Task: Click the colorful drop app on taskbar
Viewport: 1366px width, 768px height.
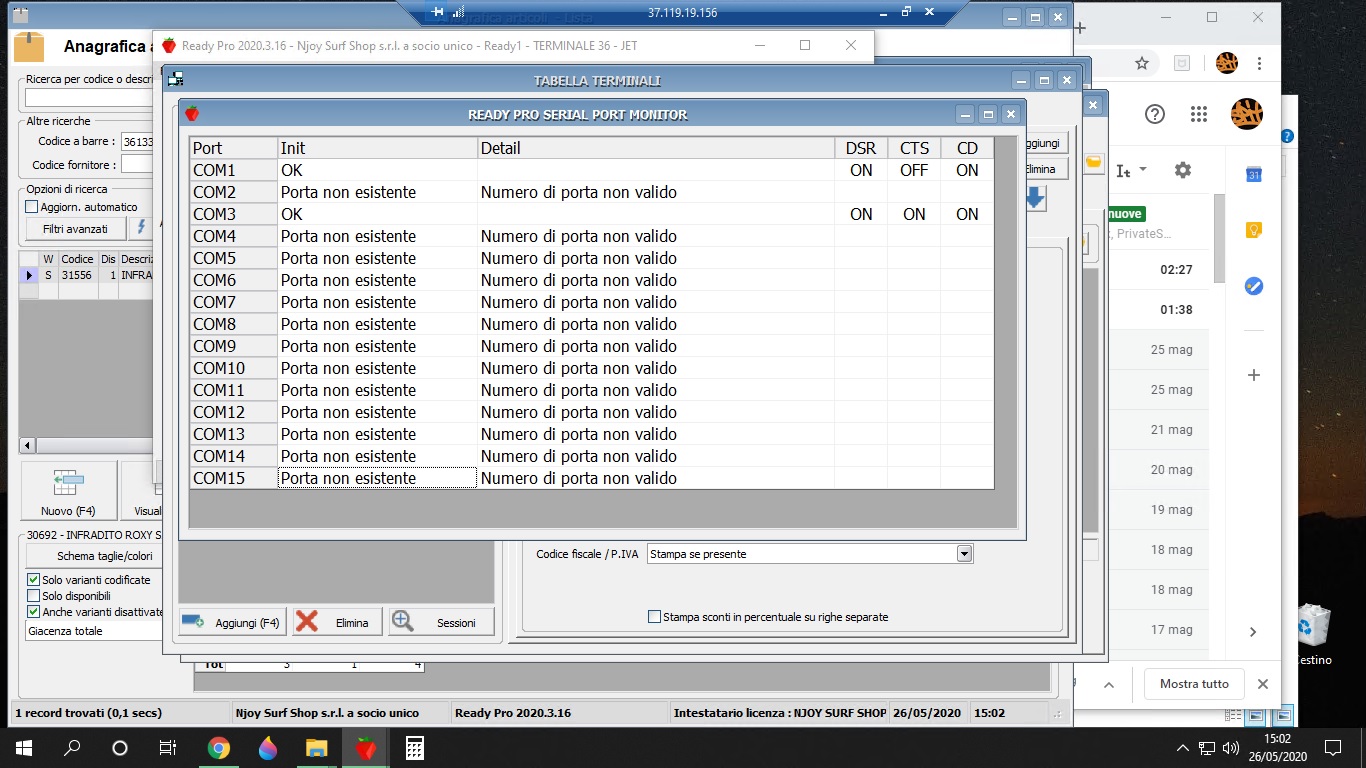Action: (x=267, y=747)
